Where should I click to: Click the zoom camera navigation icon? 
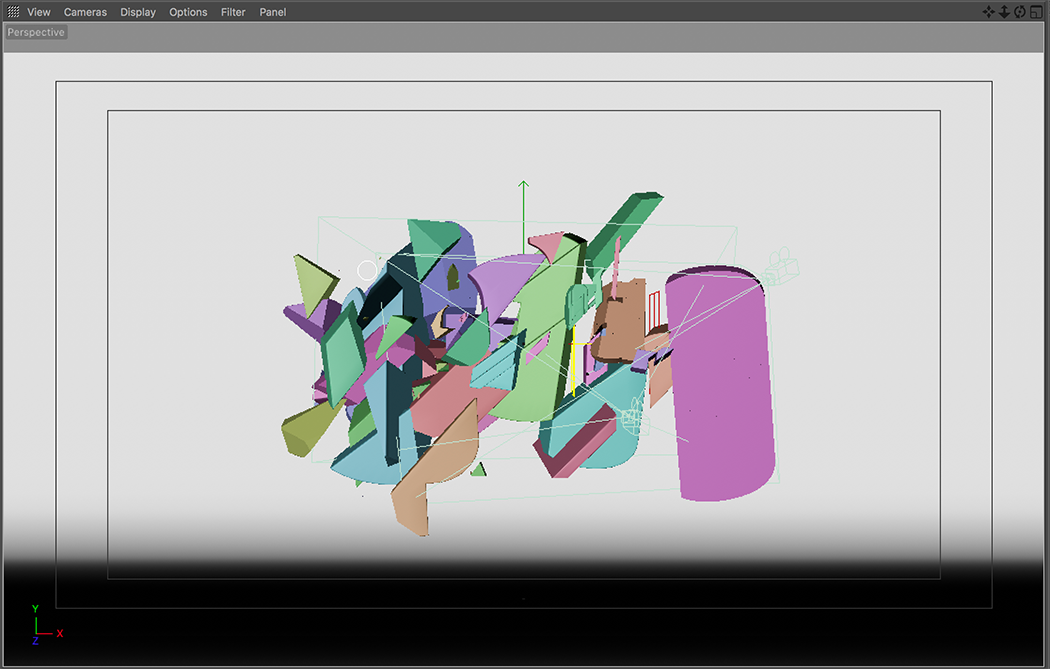(x=1004, y=12)
